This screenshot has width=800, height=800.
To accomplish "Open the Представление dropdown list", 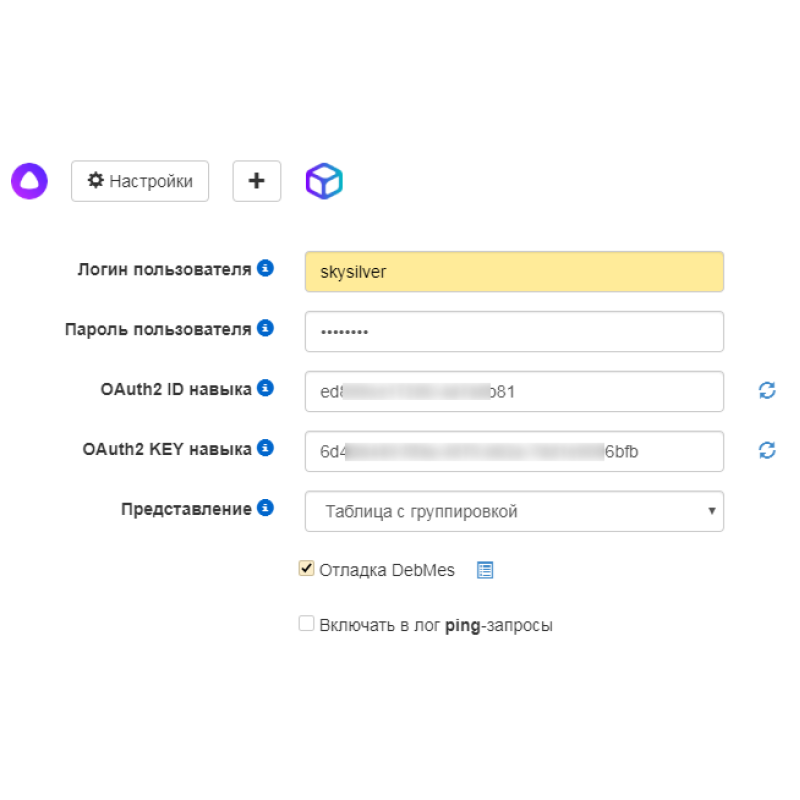I will click(514, 511).
